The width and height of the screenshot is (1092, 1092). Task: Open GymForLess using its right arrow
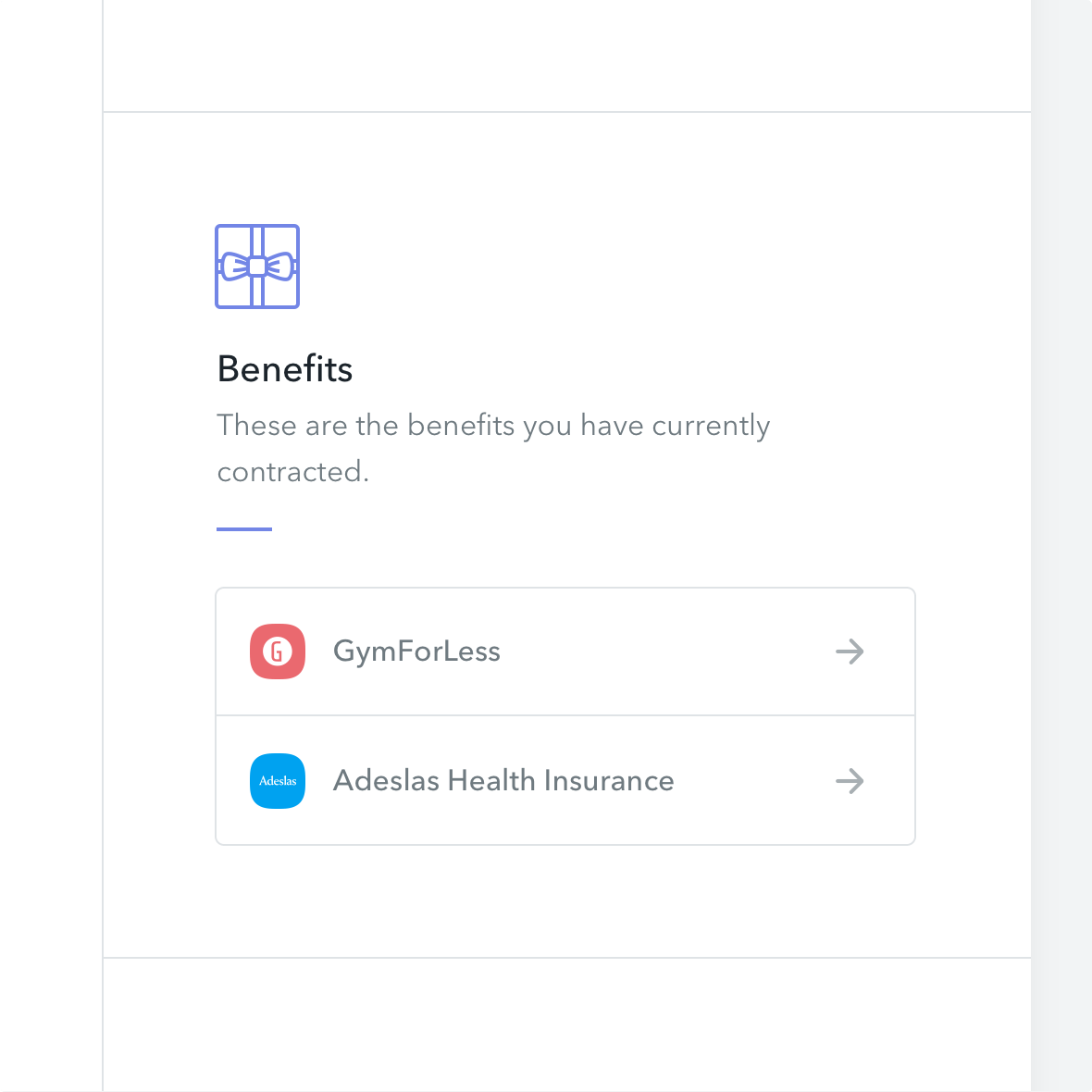coord(850,651)
